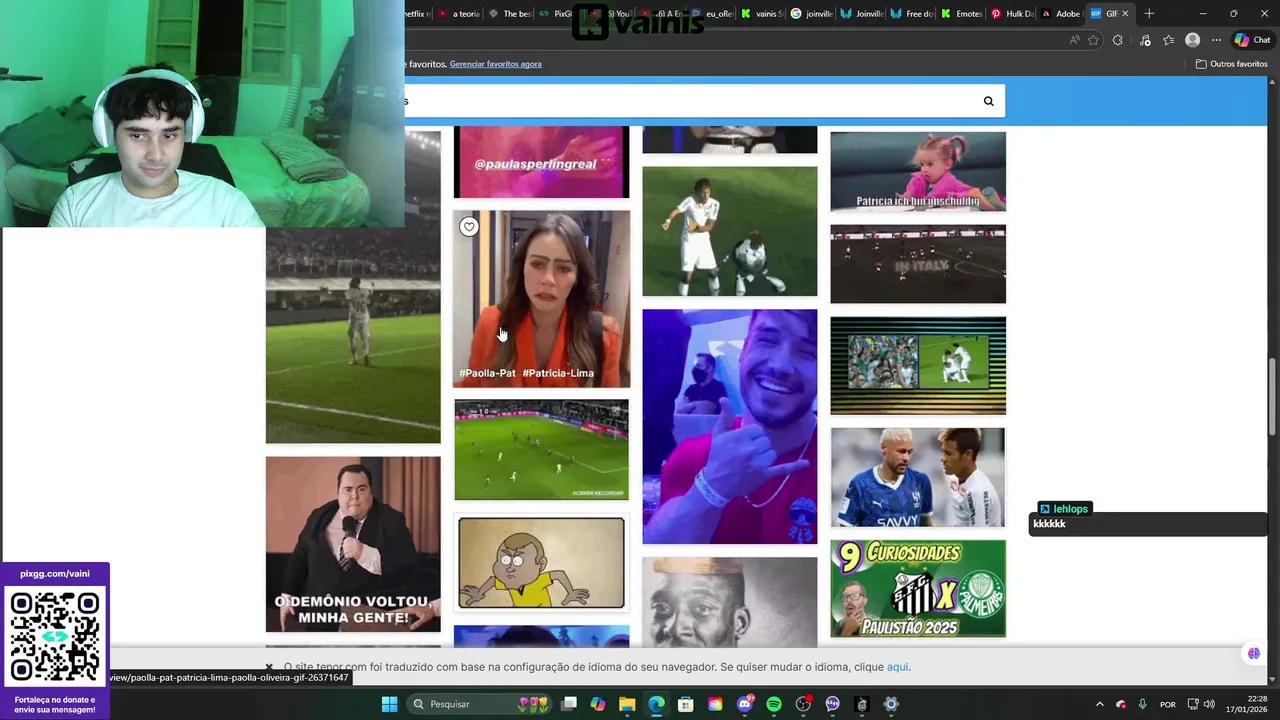Image resolution: width=1280 pixels, height=720 pixels.
Task: Open the Copilot Chat button
Action: (1252, 40)
